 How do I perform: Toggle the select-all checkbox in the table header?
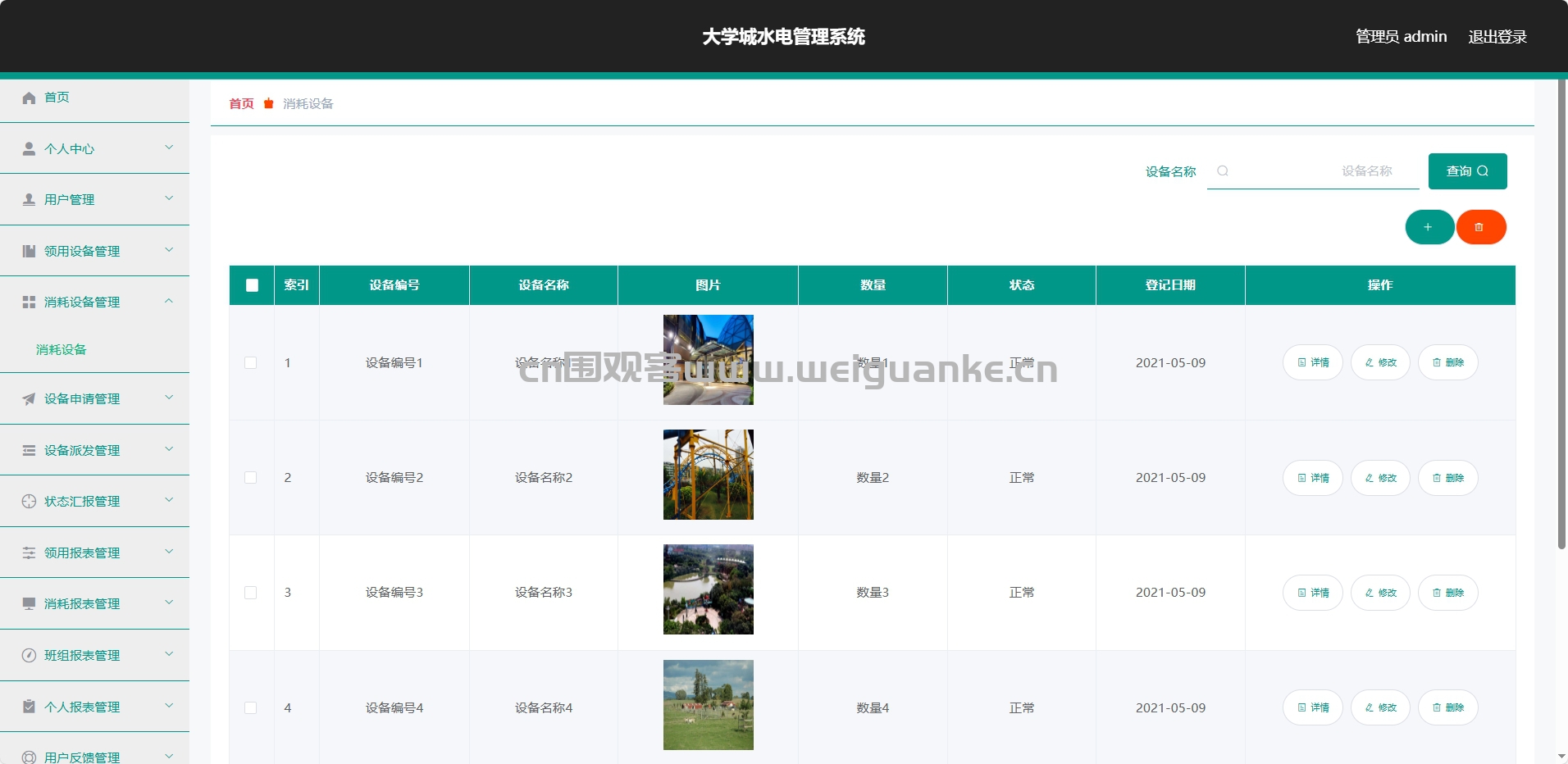252,285
